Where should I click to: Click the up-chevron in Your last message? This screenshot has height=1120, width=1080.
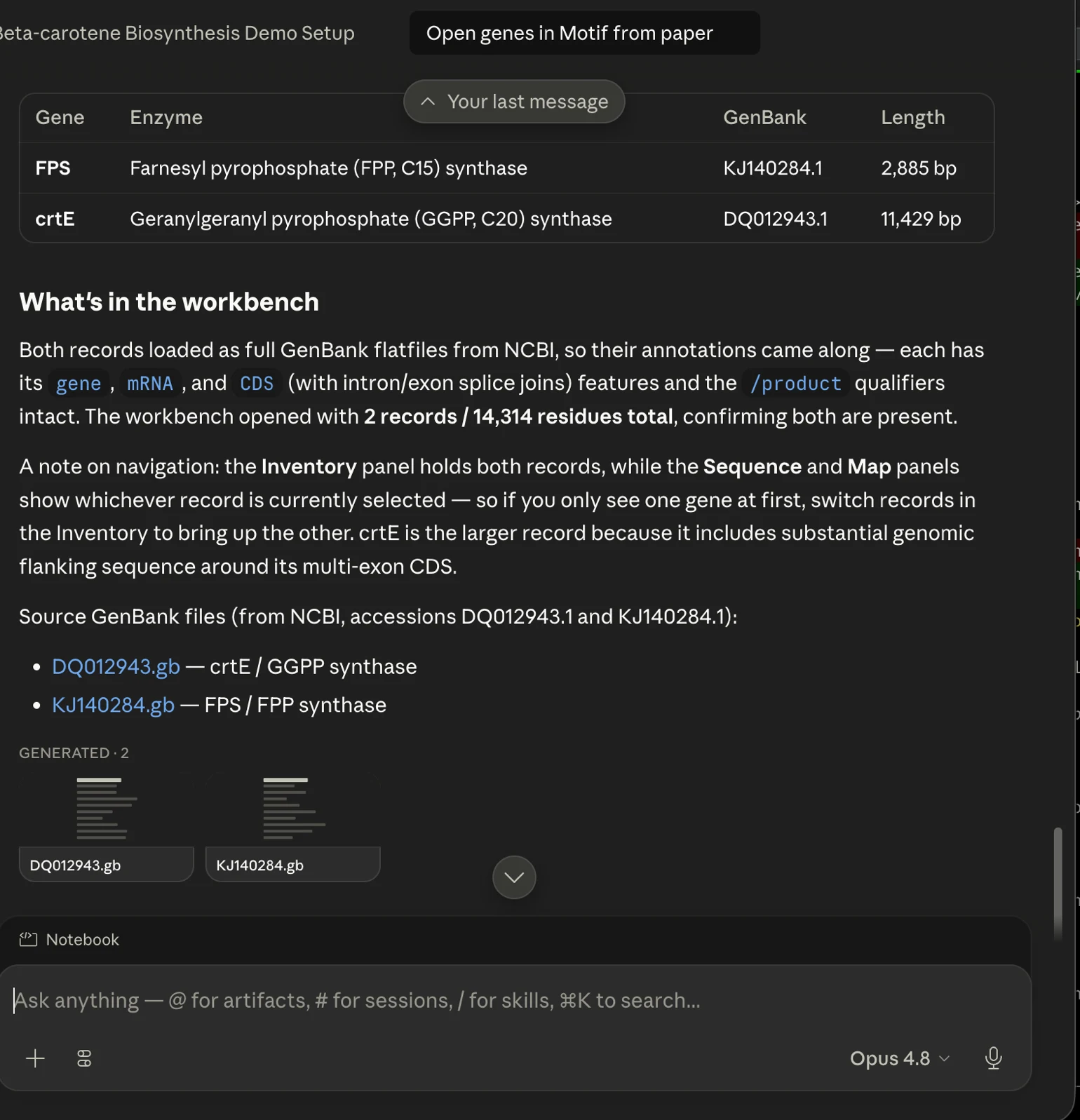pos(428,102)
